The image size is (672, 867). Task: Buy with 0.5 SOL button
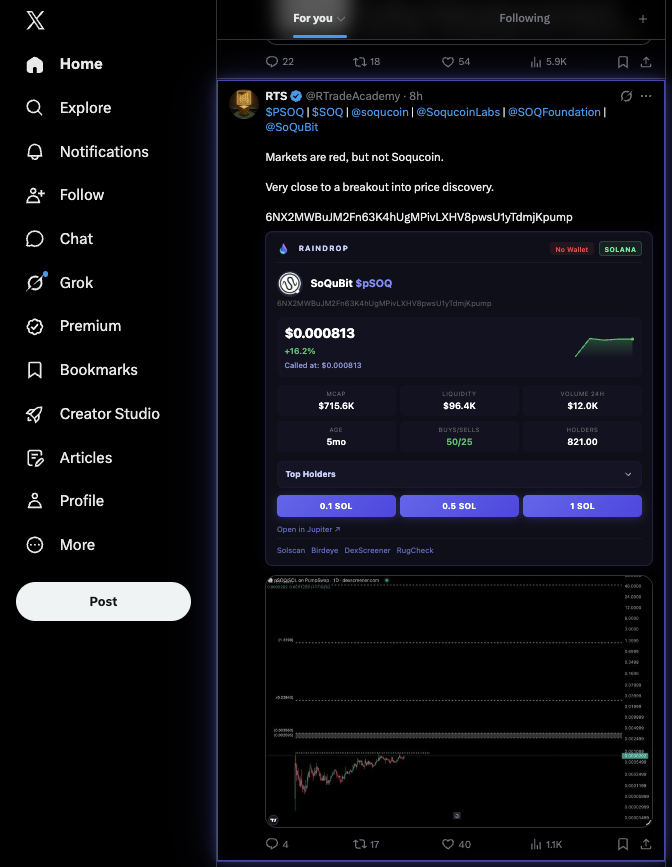[x=459, y=506]
